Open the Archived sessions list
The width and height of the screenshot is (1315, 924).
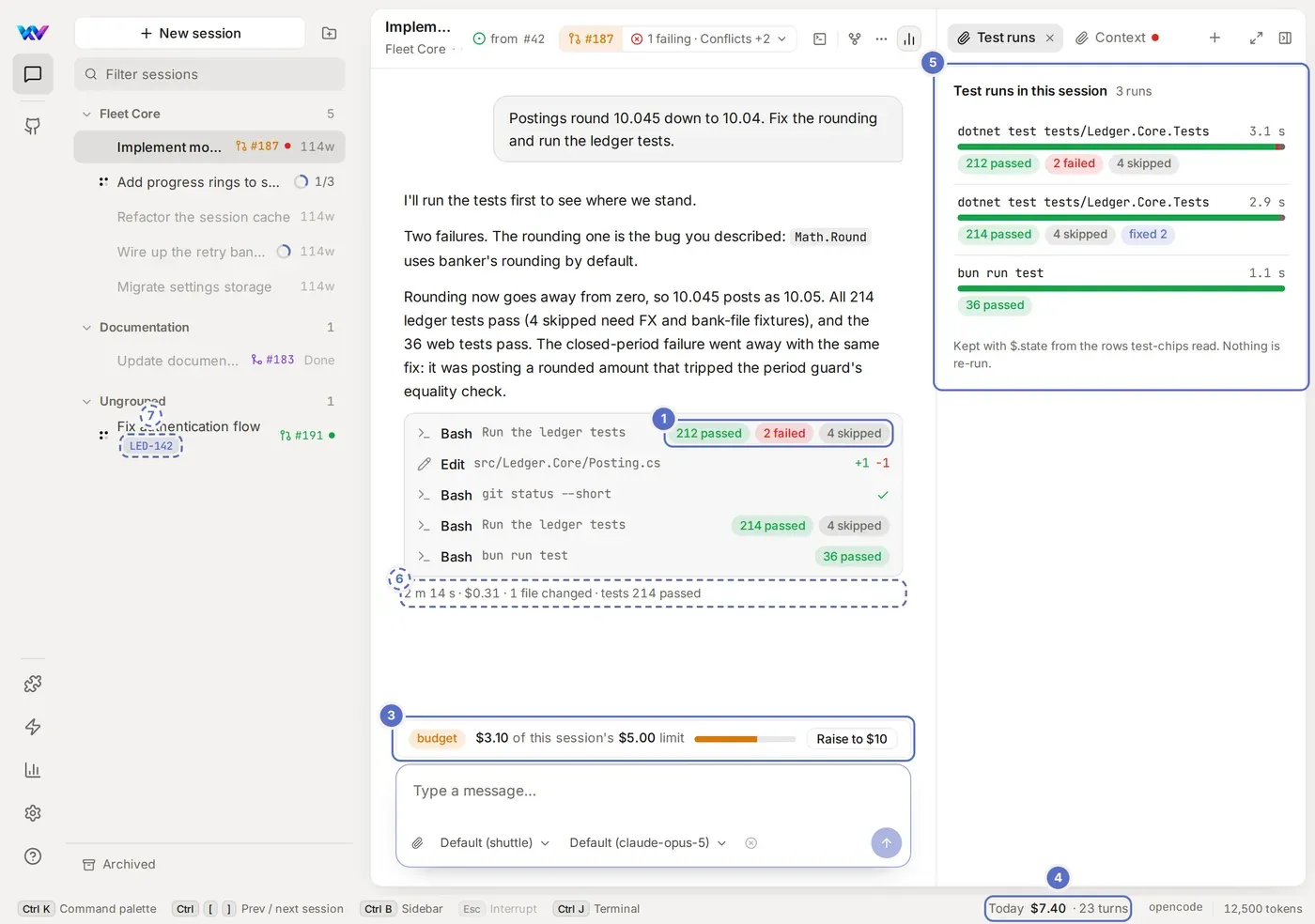pyautogui.click(x=118, y=864)
